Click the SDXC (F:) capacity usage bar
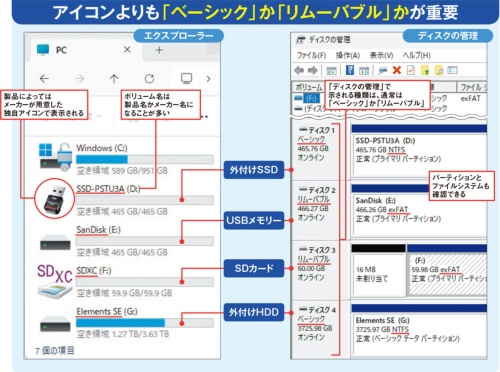This screenshot has height=372, width=500. [145, 282]
